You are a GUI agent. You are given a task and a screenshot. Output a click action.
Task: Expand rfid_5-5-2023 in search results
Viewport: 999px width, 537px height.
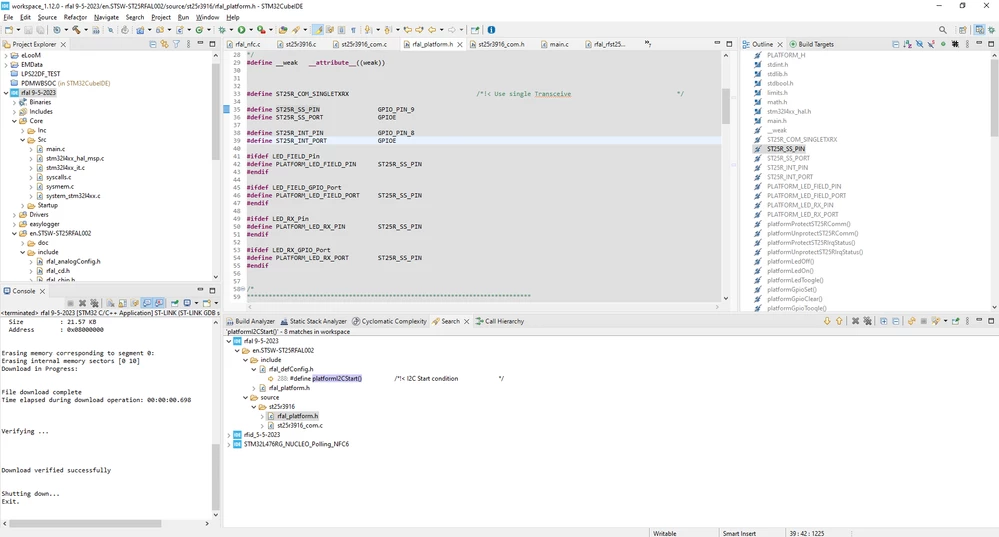tap(229, 435)
